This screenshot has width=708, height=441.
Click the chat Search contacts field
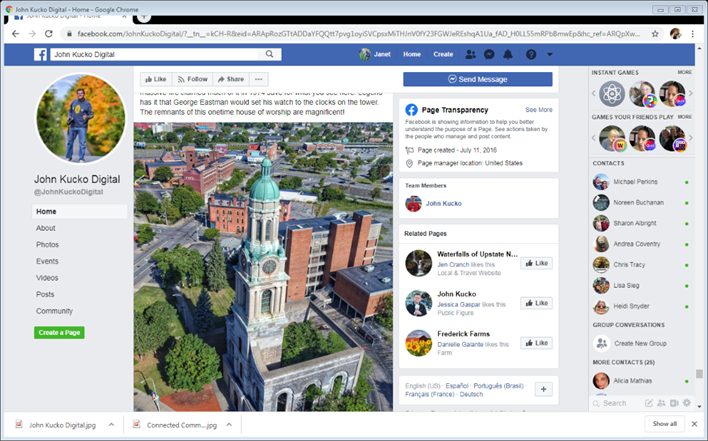616,404
